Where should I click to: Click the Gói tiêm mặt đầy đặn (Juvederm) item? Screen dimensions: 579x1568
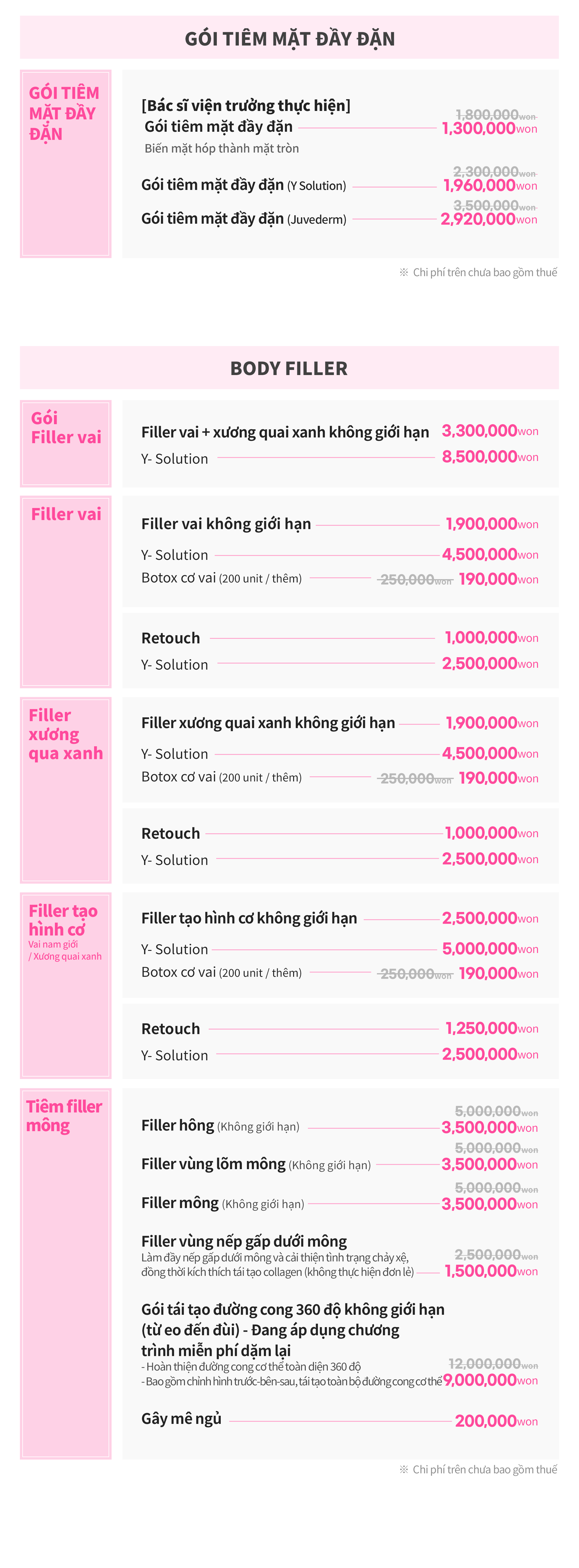(244, 219)
